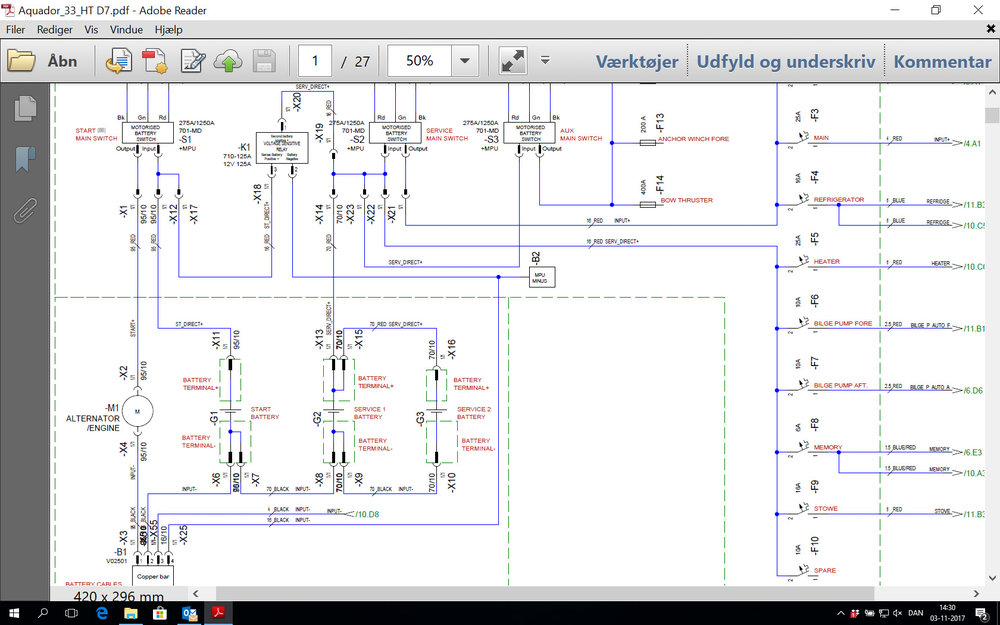
Task: Open the Vindue menu
Action: 126,29
